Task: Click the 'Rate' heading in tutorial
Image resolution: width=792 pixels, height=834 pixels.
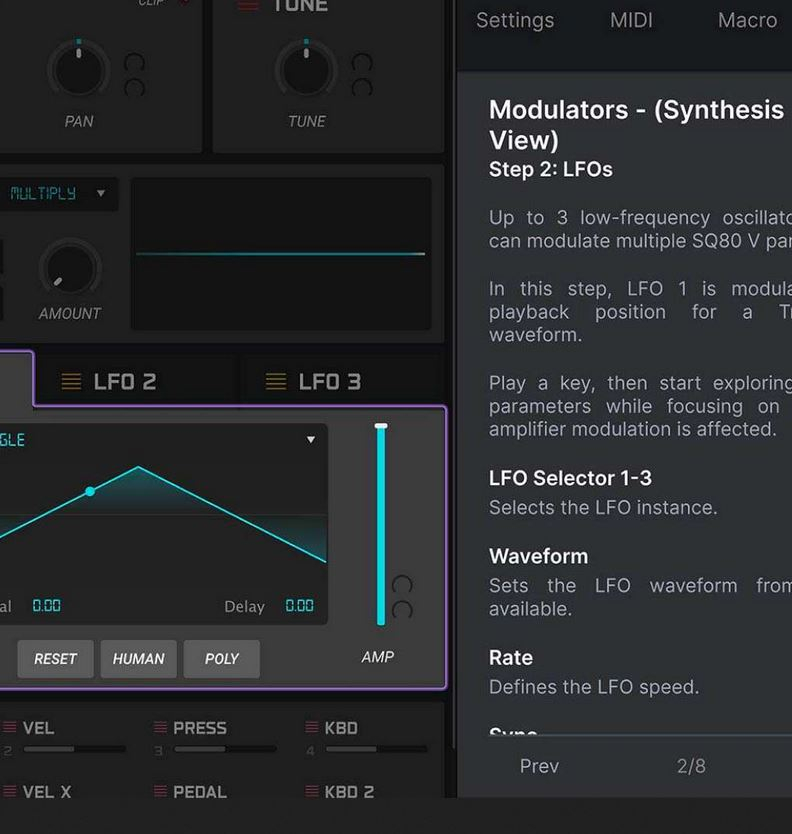Action: tap(511, 657)
